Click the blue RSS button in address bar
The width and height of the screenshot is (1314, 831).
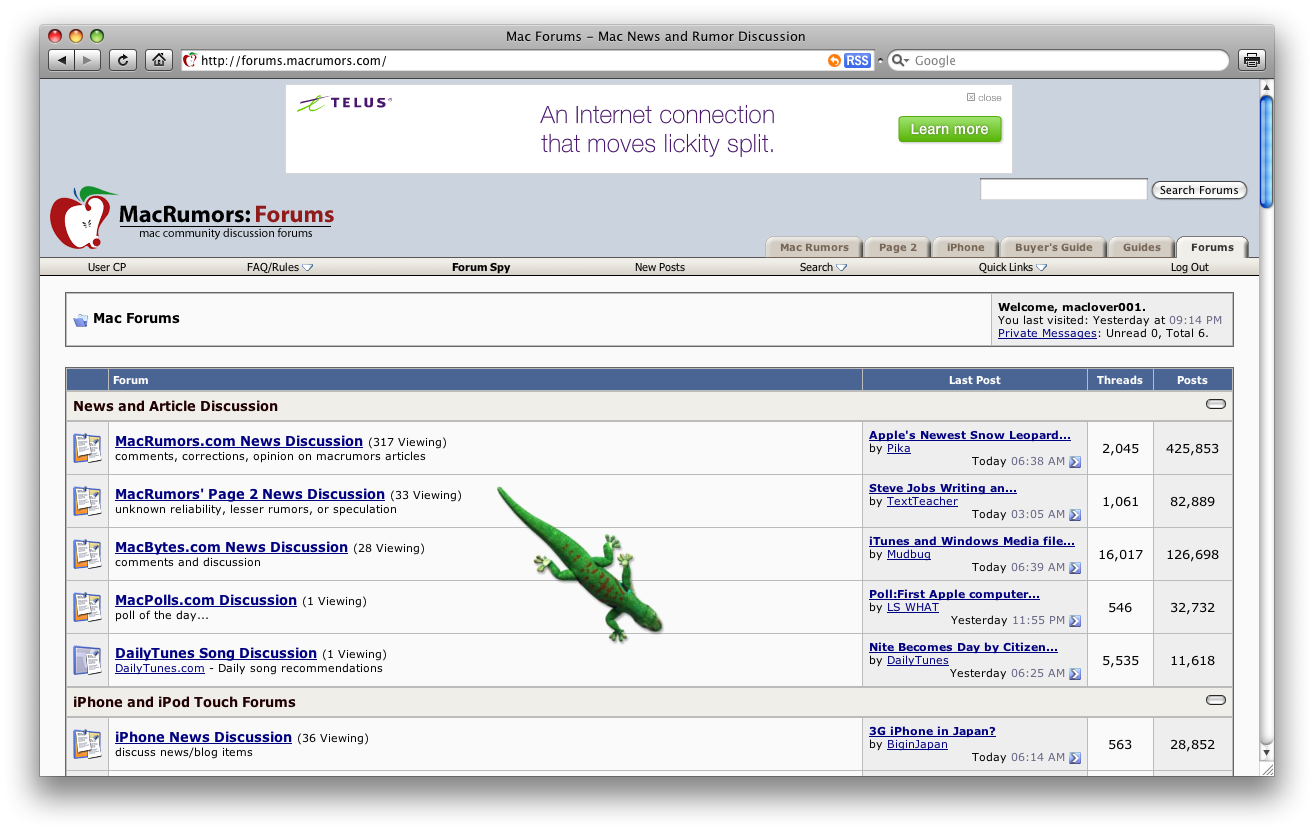pos(857,61)
